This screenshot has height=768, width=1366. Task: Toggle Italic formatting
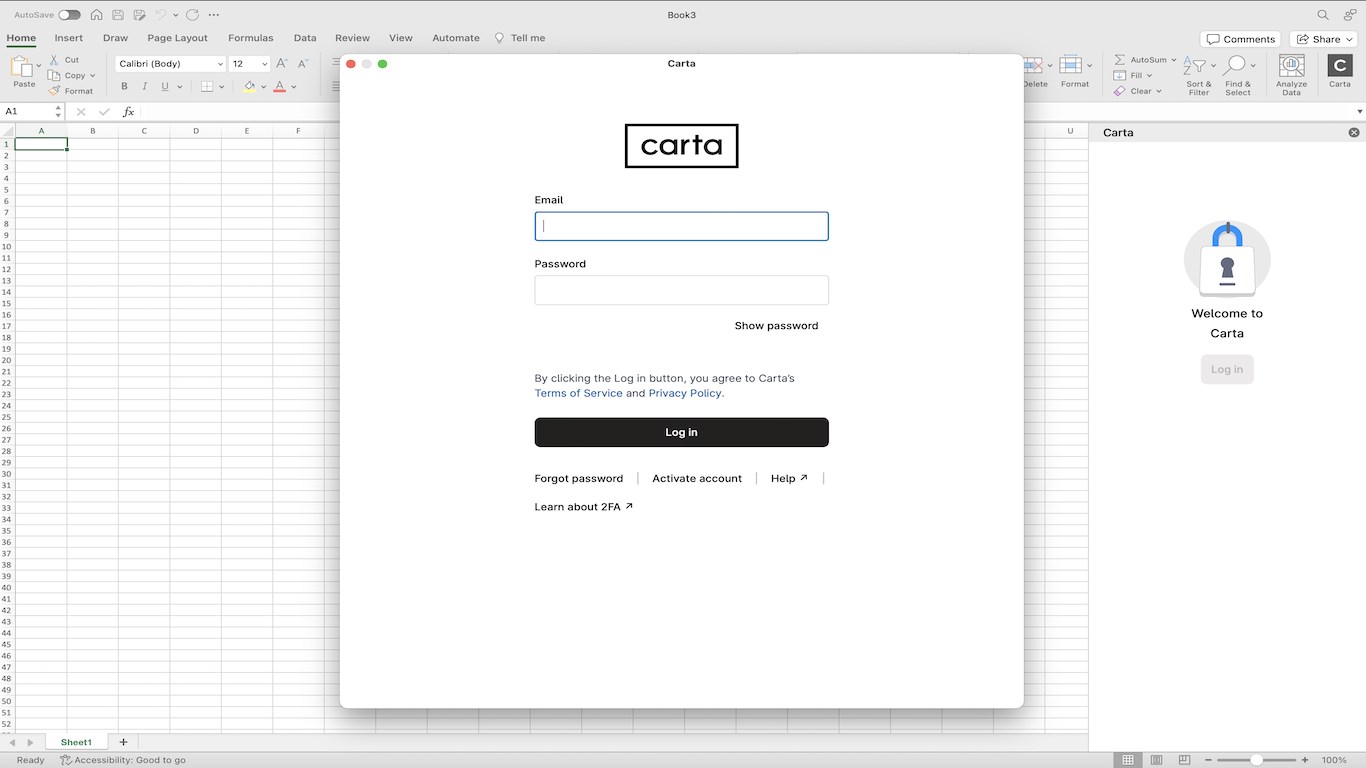[x=145, y=87]
